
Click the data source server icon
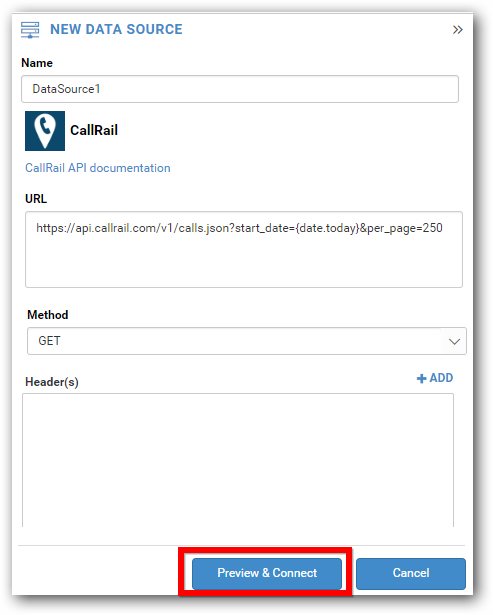pos(30,30)
